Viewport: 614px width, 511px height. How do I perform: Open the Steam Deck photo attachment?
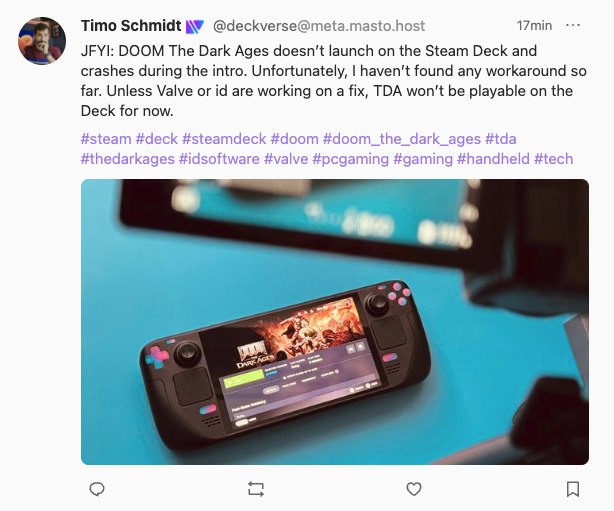click(x=335, y=322)
